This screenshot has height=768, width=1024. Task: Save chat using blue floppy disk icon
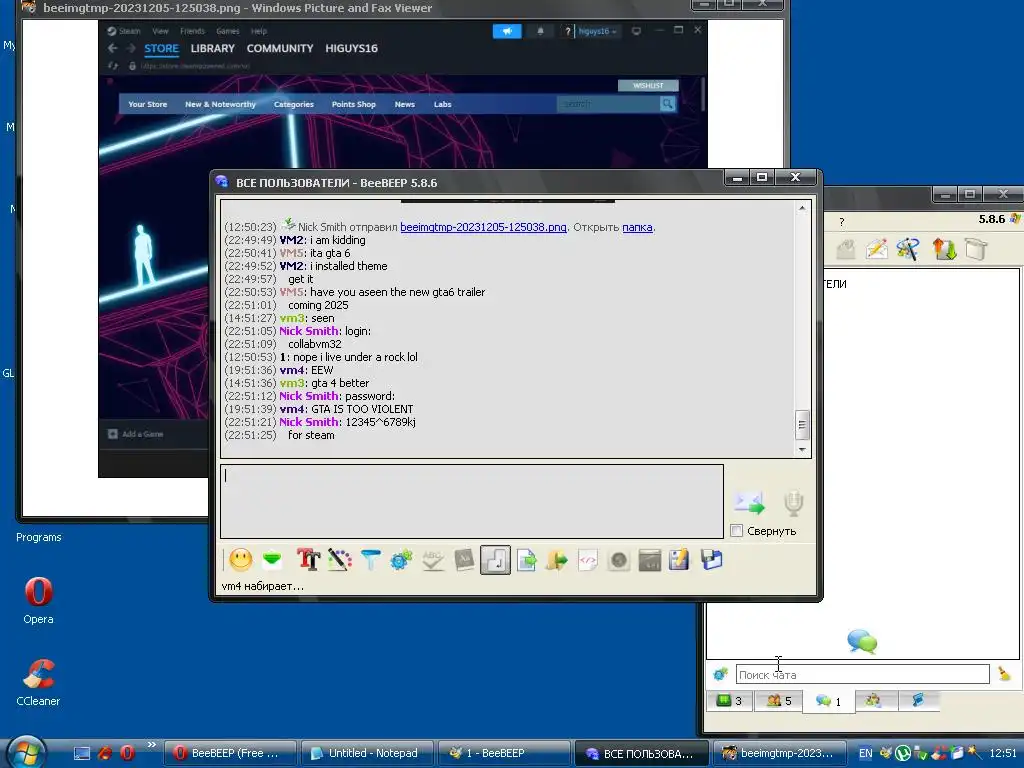tap(711, 560)
